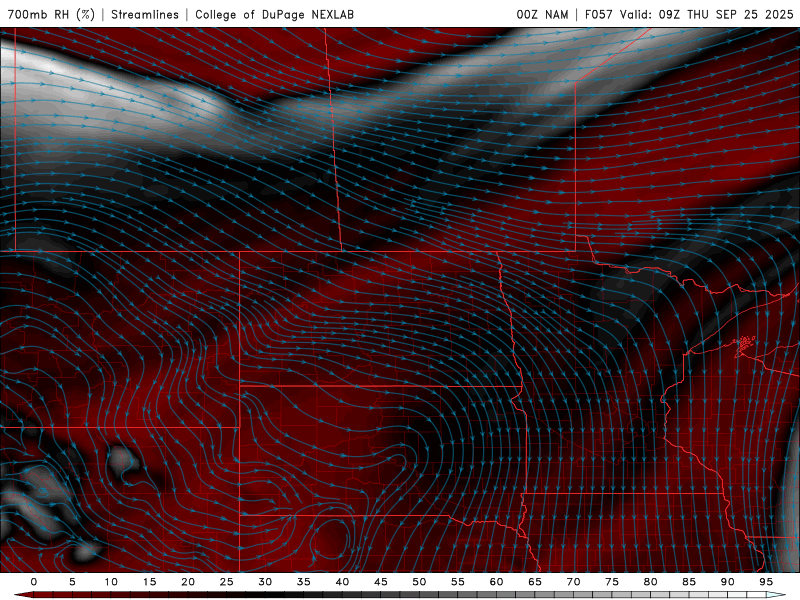Click the colorbar label '60'
Image resolution: width=800 pixels, height=600 pixels.
[496, 582]
